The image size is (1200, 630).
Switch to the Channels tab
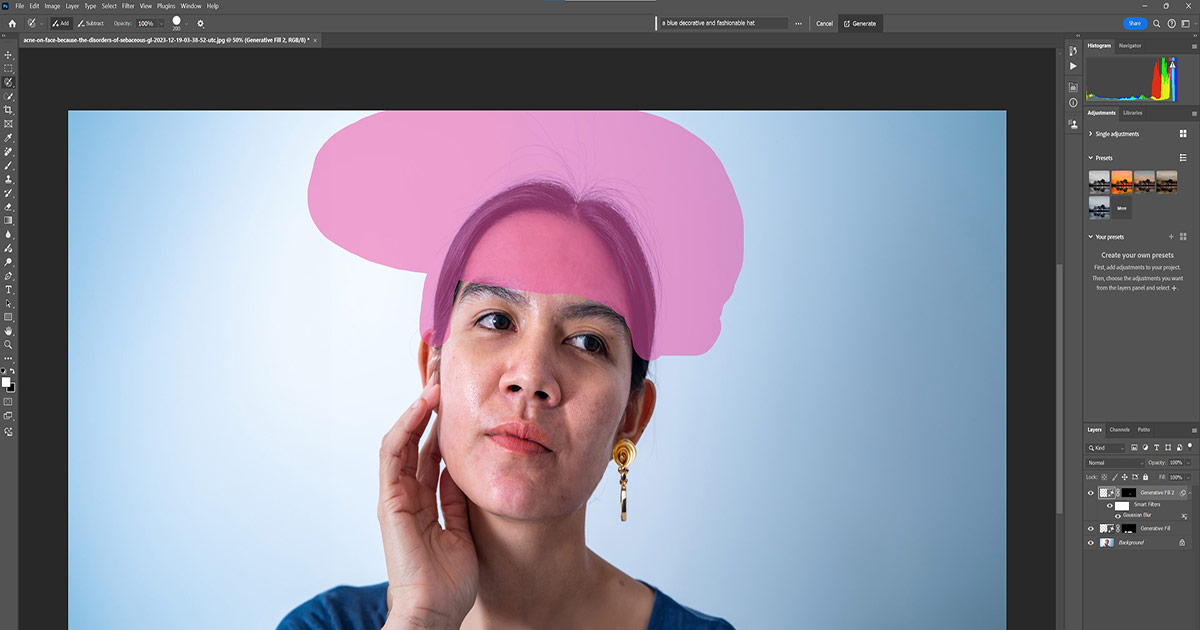click(1120, 430)
